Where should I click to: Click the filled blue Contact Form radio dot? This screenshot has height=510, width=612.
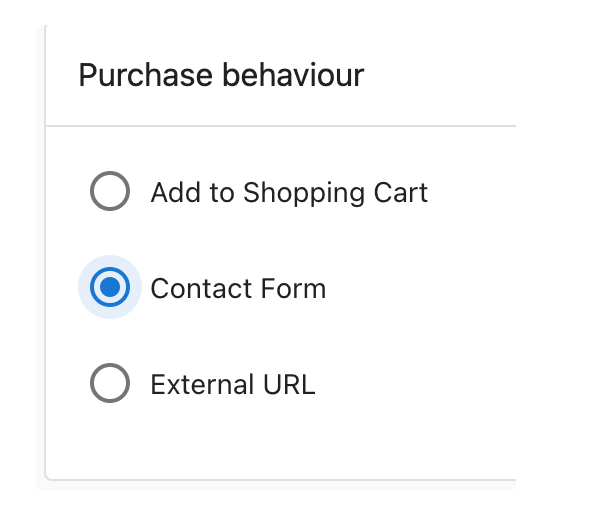(110, 287)
